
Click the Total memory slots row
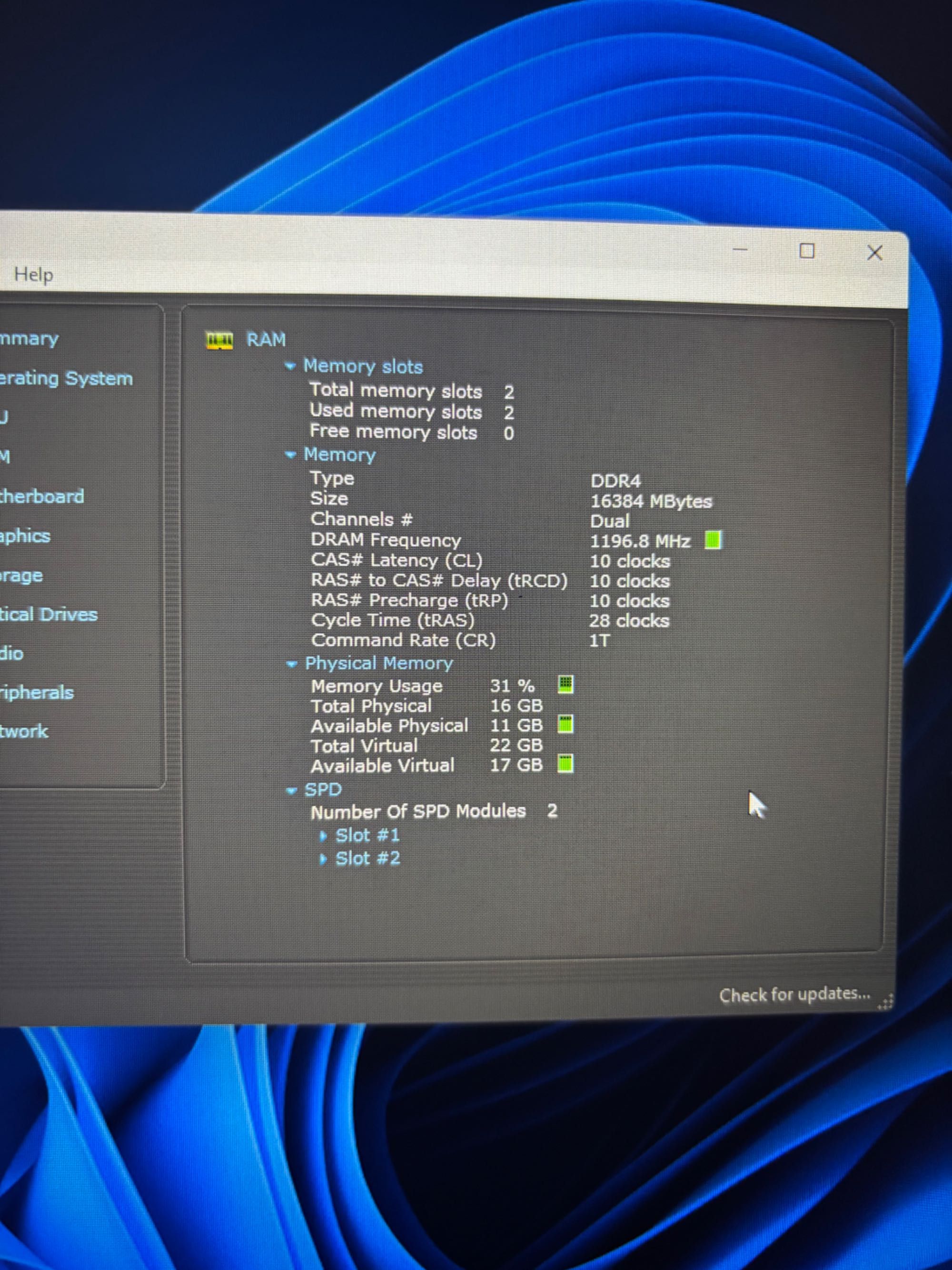coord(412,391)
